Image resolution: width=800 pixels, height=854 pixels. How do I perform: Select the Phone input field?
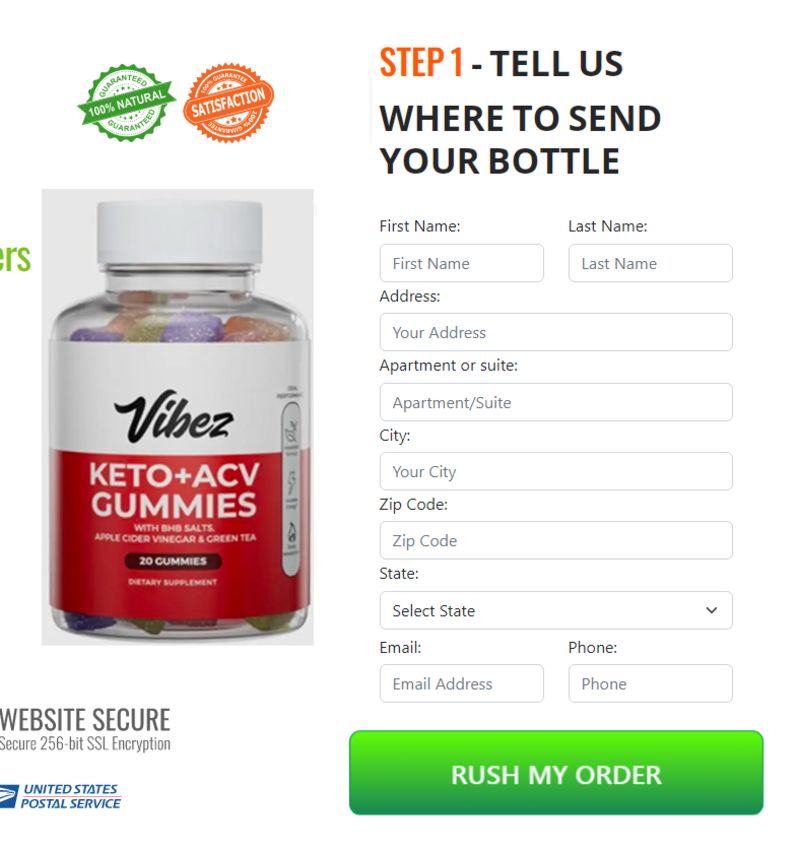(651, 684)
